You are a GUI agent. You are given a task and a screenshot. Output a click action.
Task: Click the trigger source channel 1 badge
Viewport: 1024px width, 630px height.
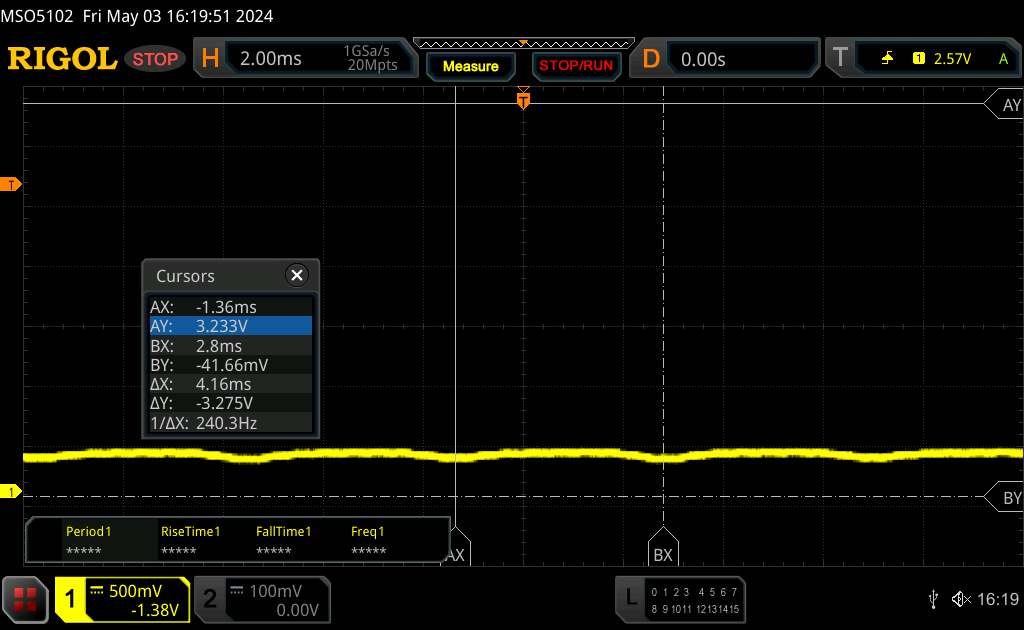[x=918, y=59]
